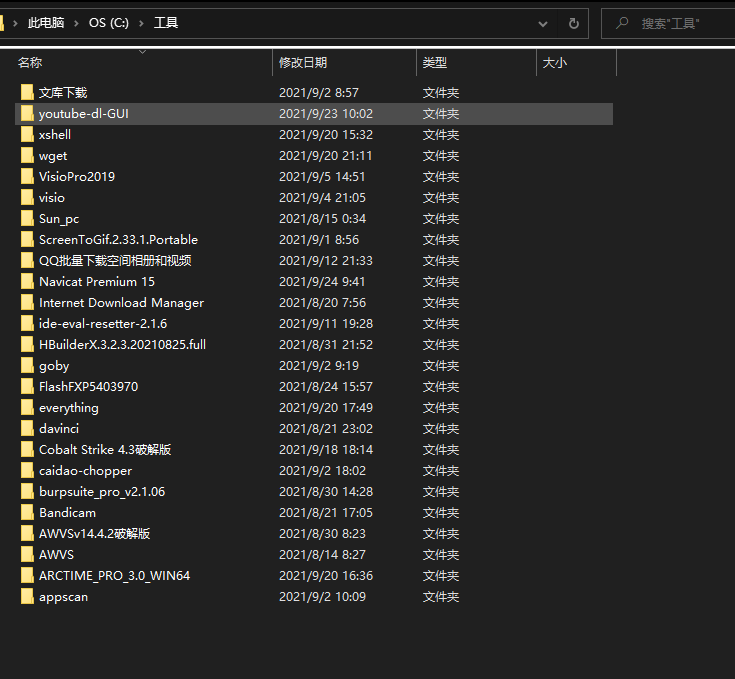Click the folder icon for xshell

coord(27,134)
